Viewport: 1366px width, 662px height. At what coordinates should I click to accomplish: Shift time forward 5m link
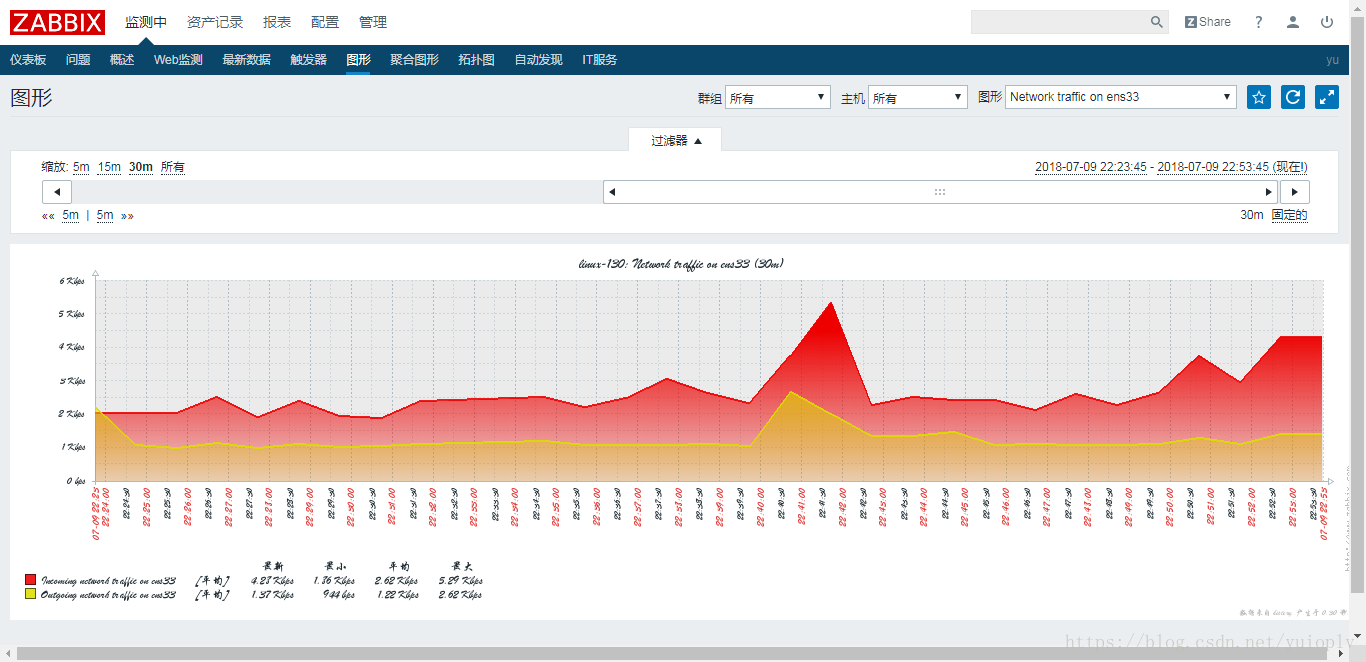tap(105, 215)
